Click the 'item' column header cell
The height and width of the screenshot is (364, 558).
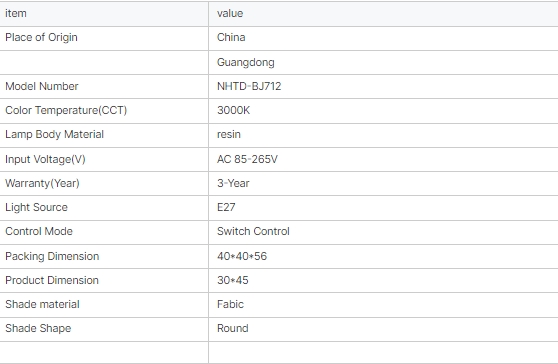(x=104, y=14)
